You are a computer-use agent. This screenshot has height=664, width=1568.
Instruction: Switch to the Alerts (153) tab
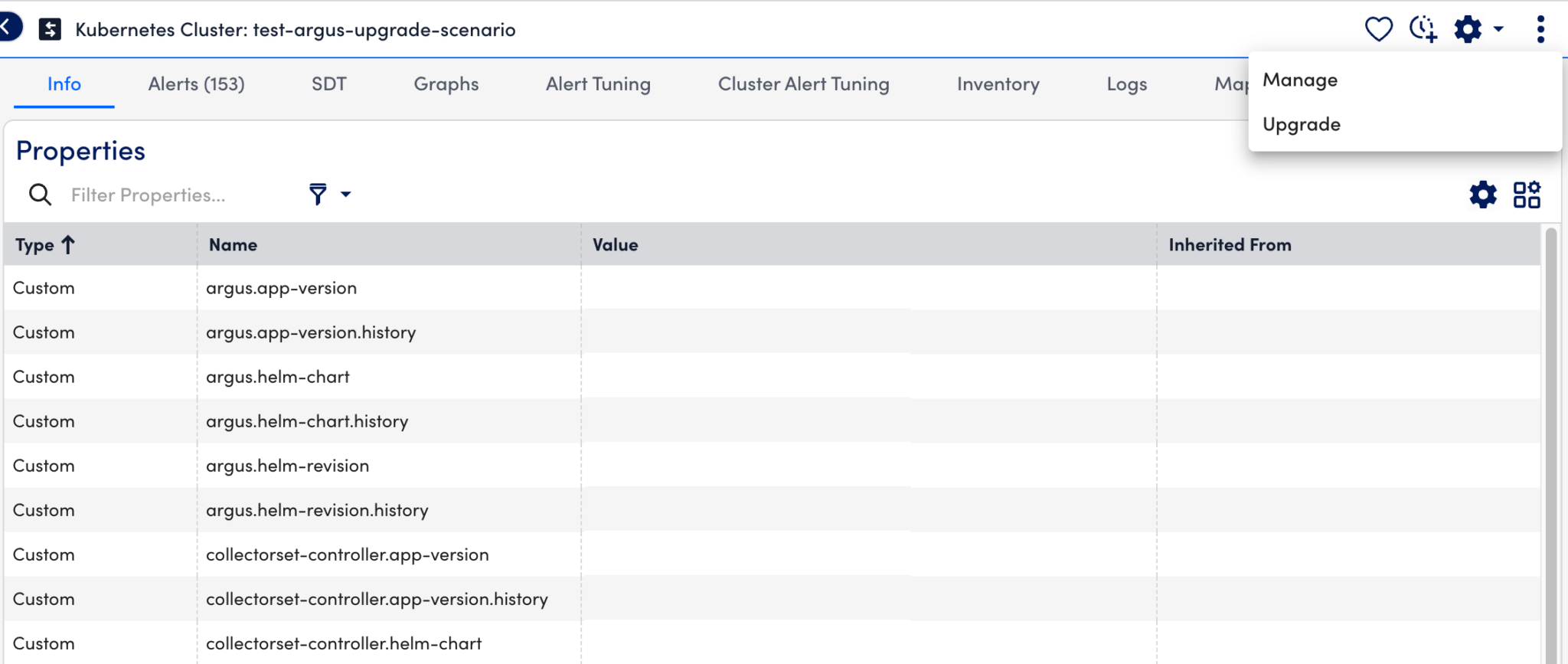(196, 84)
